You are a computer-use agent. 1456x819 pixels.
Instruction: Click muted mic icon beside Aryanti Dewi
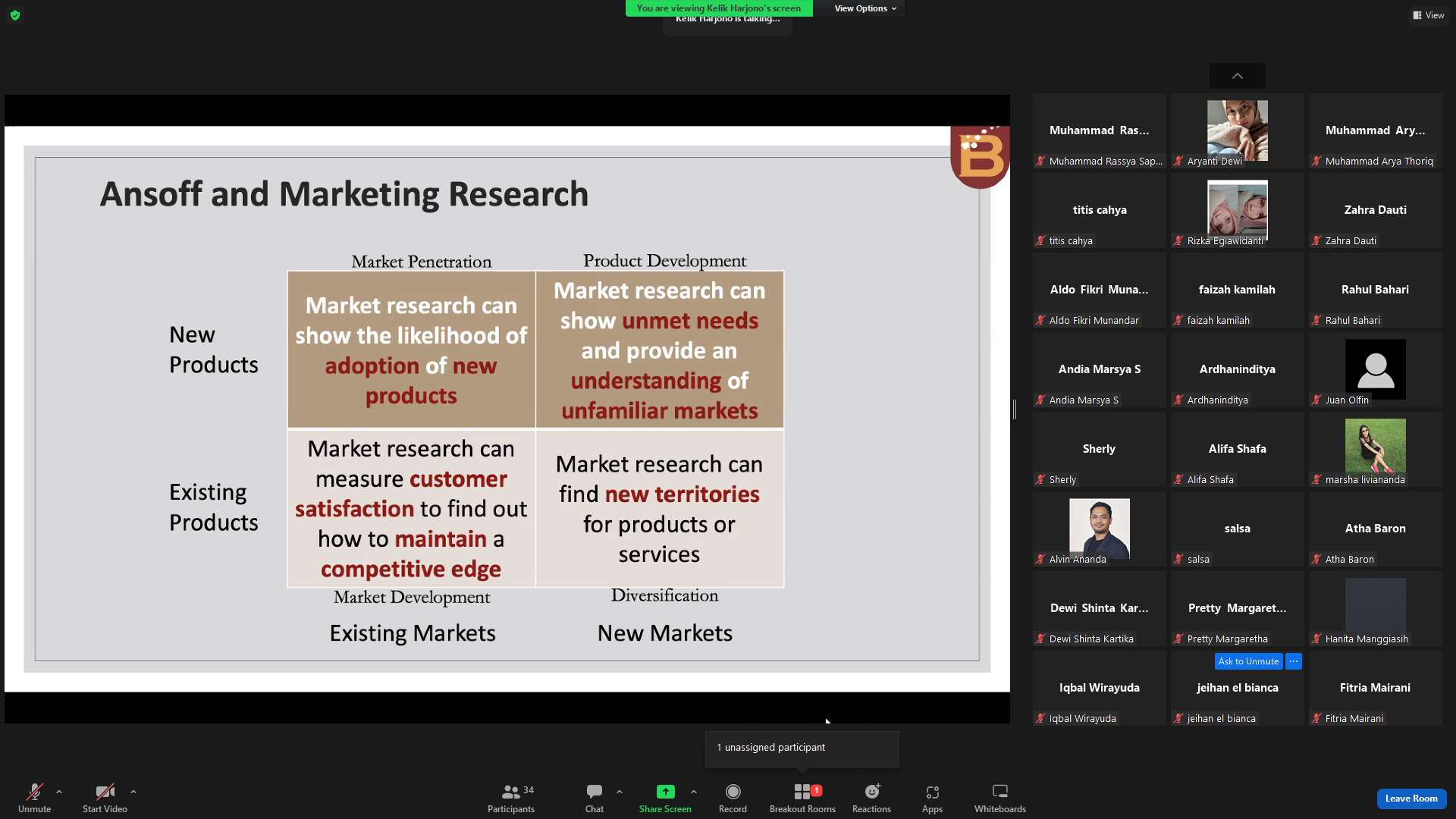click(x=1178, y=161)
